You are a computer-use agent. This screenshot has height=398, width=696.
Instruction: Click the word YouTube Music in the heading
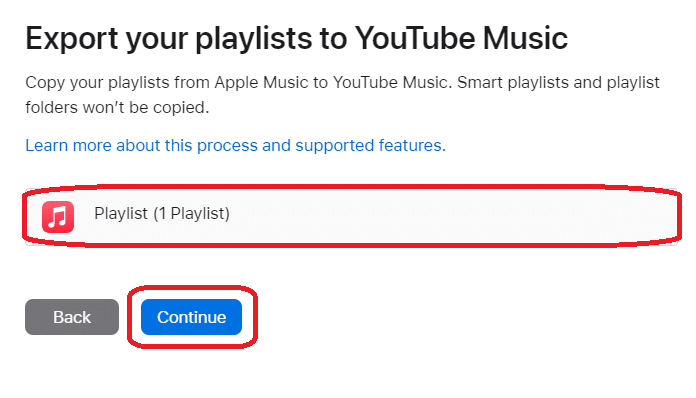click(x=461, y=38)
